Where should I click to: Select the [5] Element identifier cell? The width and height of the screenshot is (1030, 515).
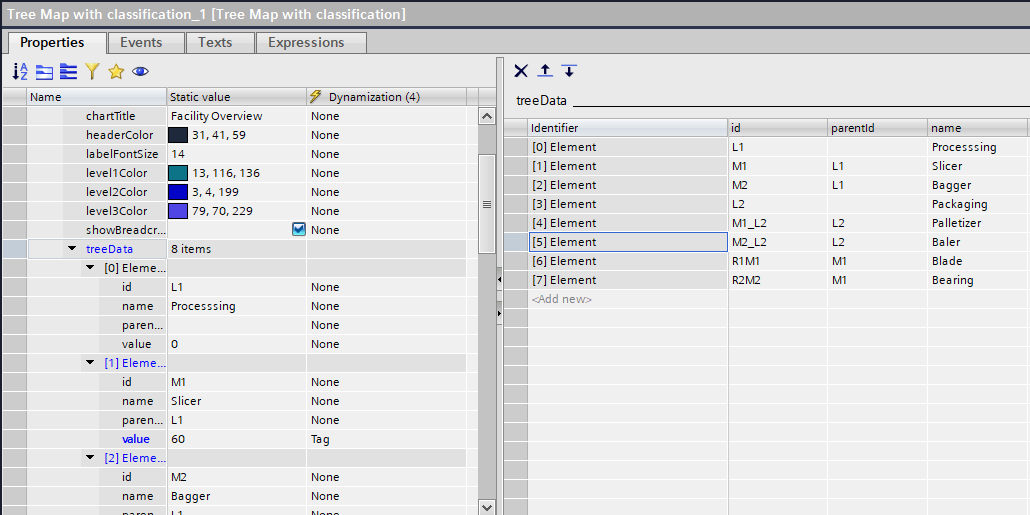[628, 242]
